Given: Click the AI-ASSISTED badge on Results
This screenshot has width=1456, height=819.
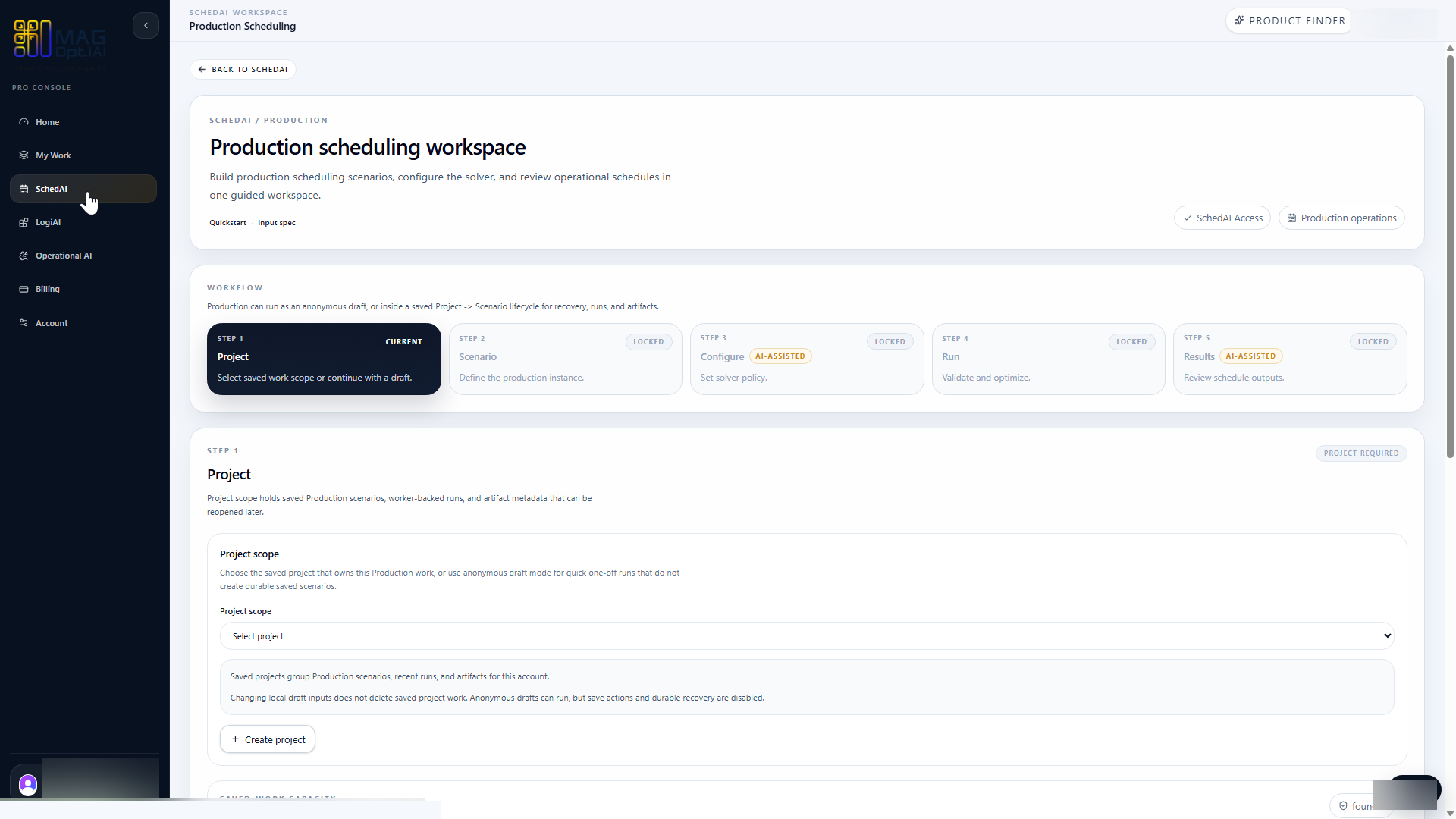Looking at the screenshot, I should 1251,356.
